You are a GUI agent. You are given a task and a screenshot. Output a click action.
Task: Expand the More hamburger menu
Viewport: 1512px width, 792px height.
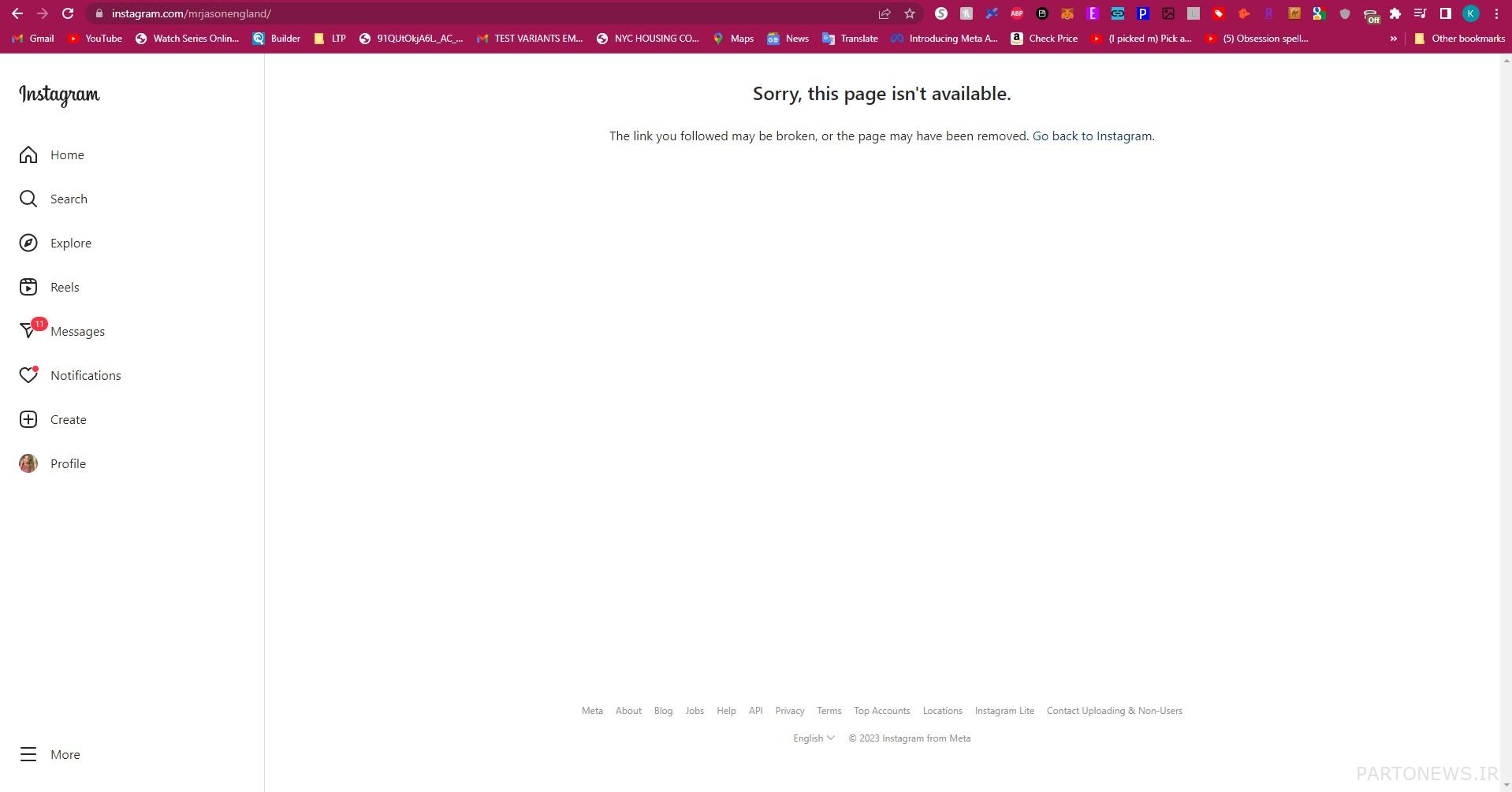pyautogui.click(x=28, y=754)
